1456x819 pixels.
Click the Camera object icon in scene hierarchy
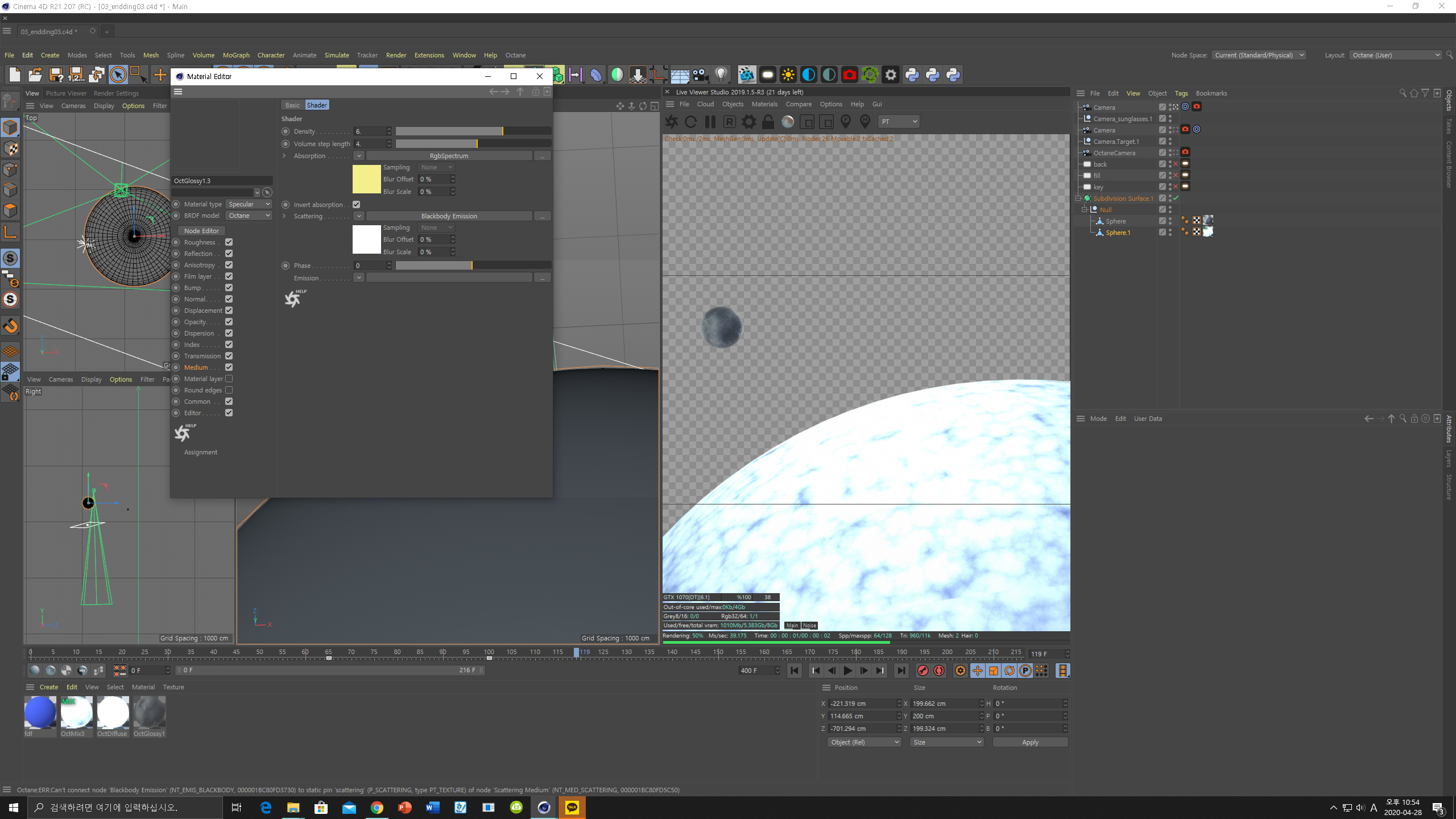point(1087,107)
